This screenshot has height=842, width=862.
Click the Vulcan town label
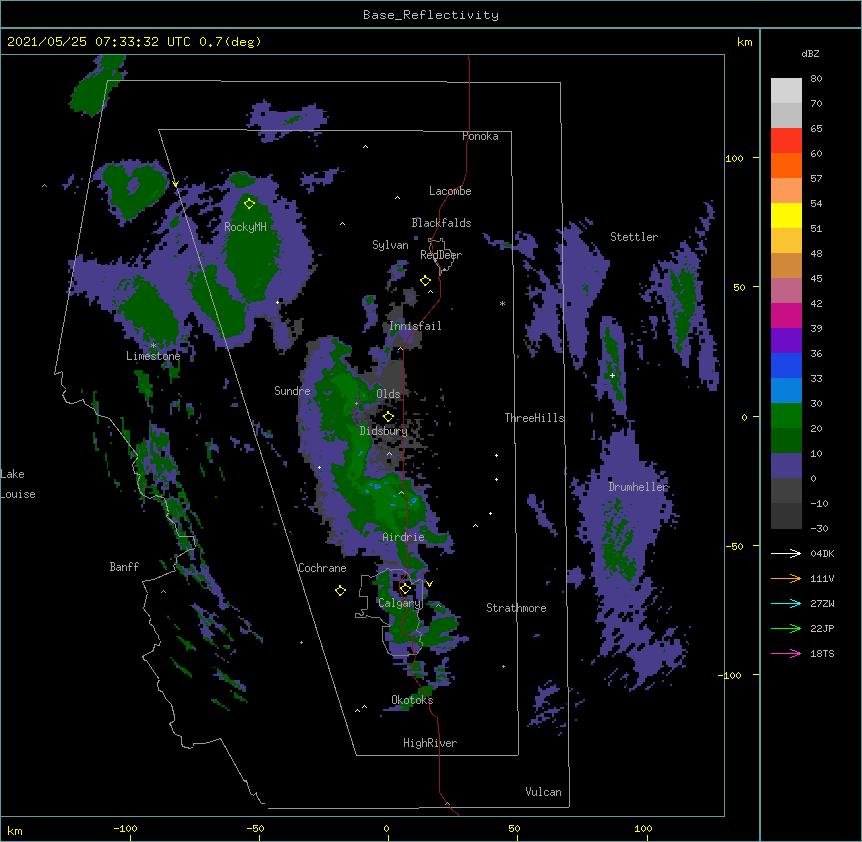point(543,792)
